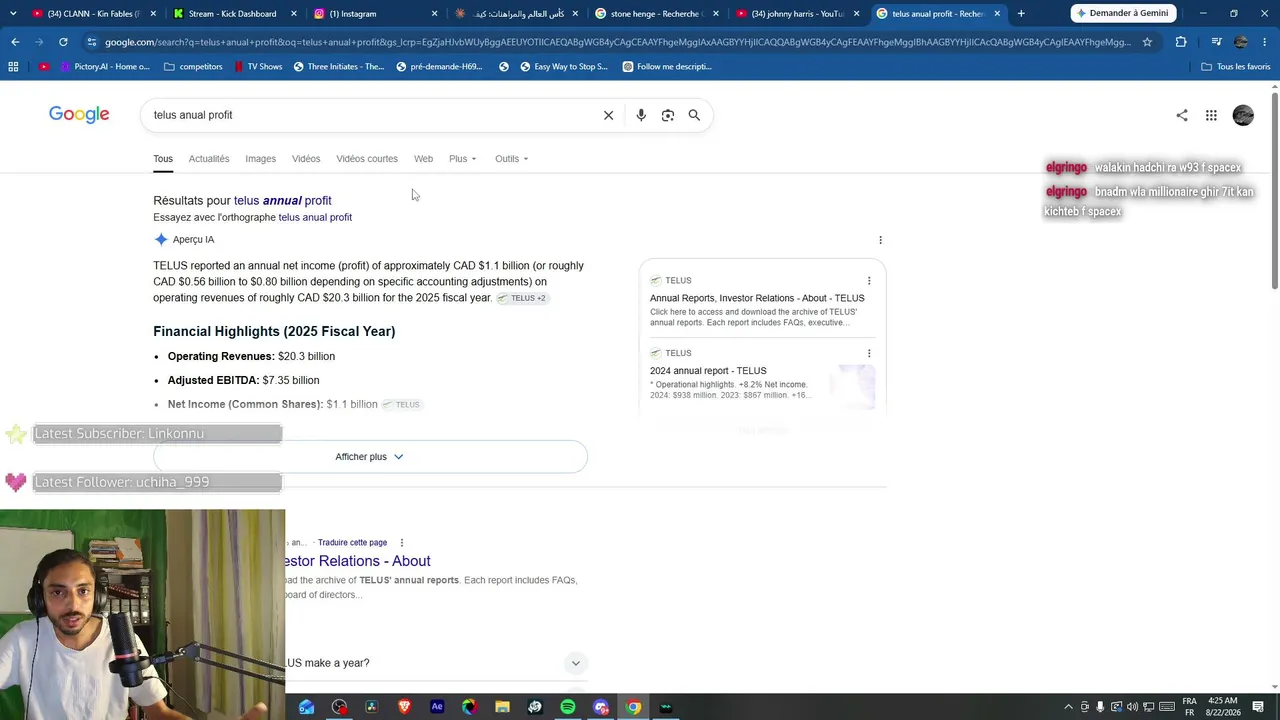Viewport: 1280px width, 720px height.
Task: Open the Discord icon in the taskbar
Action: click(x=601, y=707)
